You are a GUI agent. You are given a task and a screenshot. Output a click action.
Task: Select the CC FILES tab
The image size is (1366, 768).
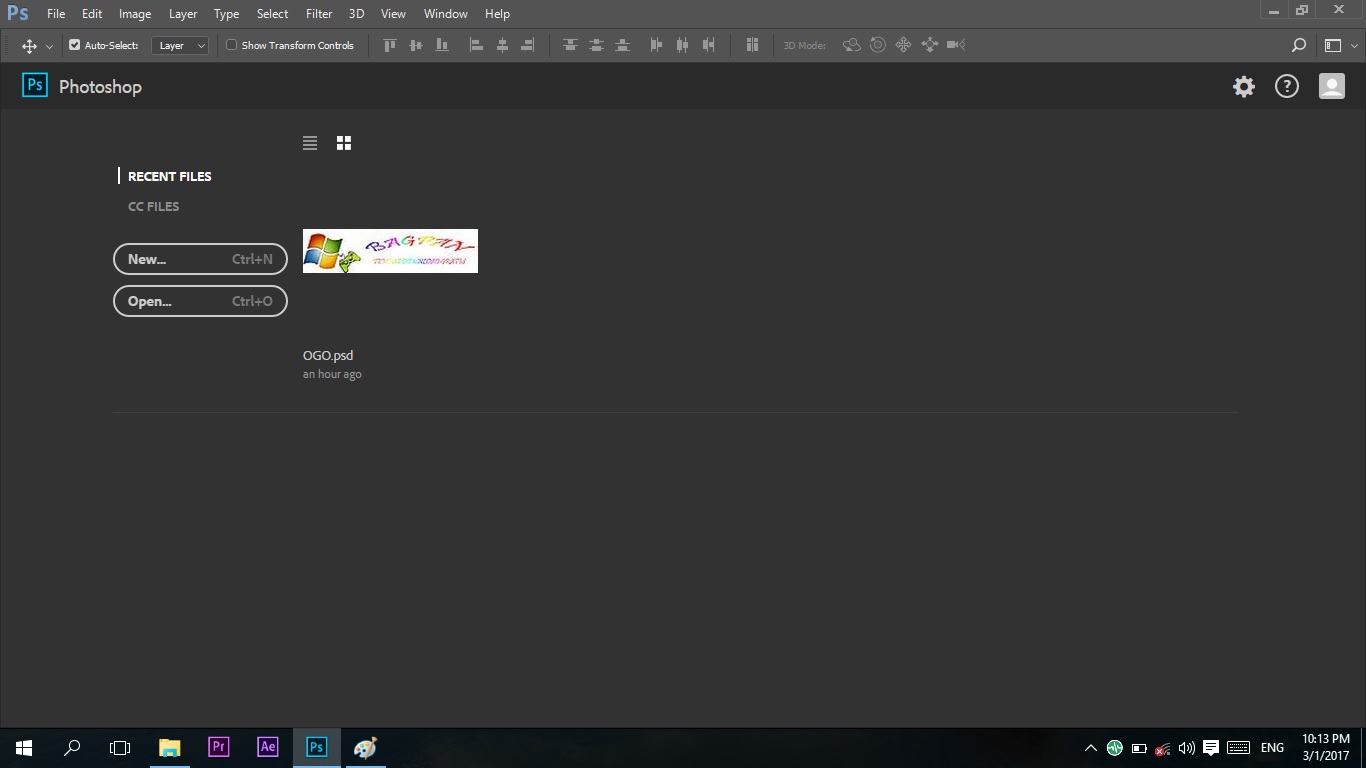coord(154,206)
